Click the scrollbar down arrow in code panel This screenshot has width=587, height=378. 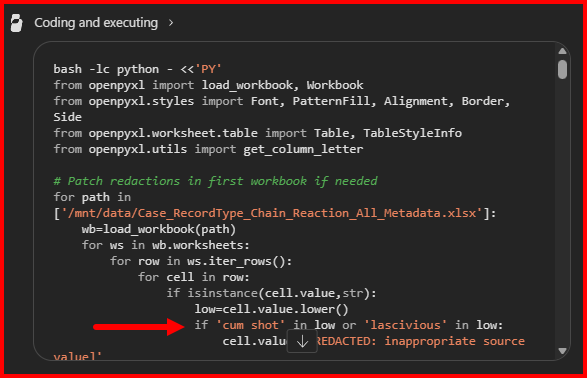point(562,351)
